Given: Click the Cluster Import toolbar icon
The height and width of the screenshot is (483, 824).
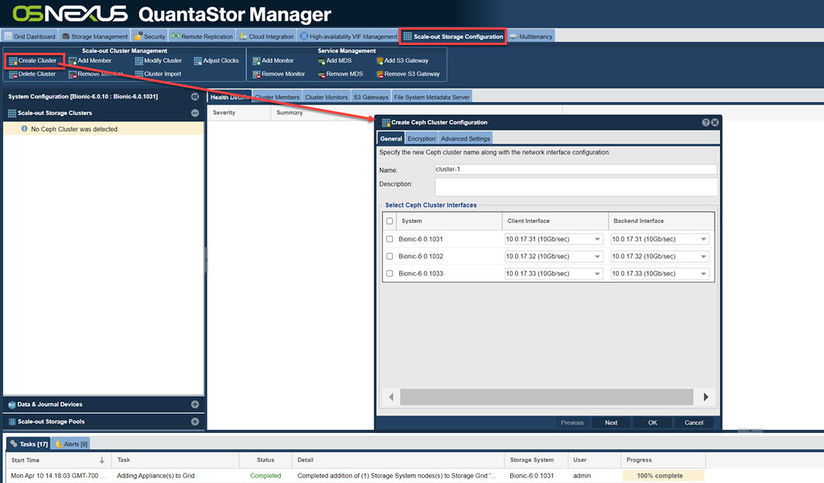Looking at the screenshot, I should [139, 74].
